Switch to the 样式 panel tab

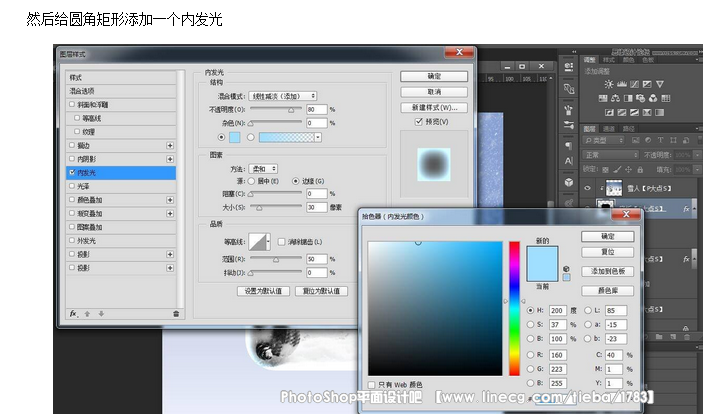coord(609,60)
